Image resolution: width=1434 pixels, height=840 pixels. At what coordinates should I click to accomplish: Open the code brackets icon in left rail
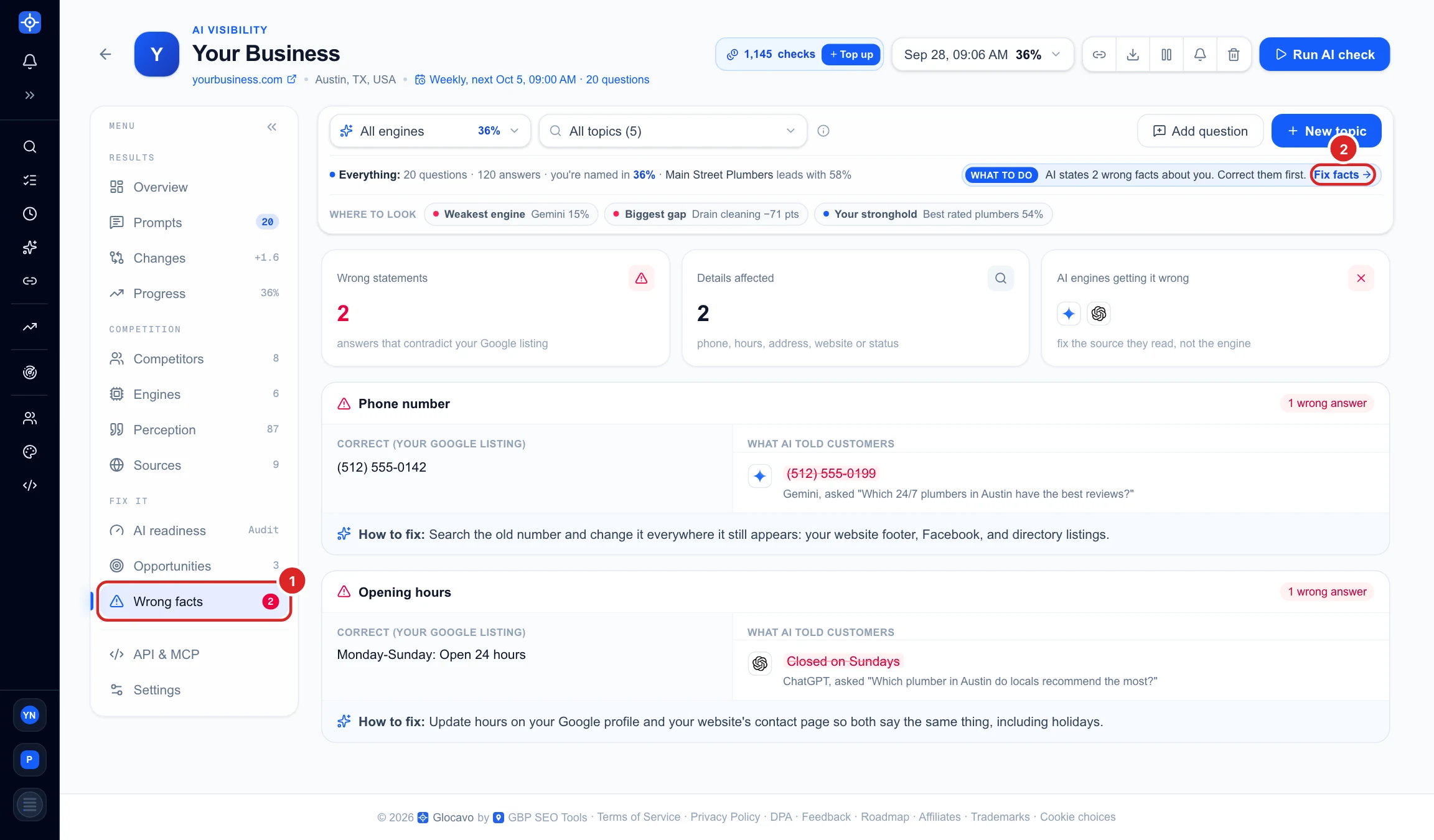(30, 485)
